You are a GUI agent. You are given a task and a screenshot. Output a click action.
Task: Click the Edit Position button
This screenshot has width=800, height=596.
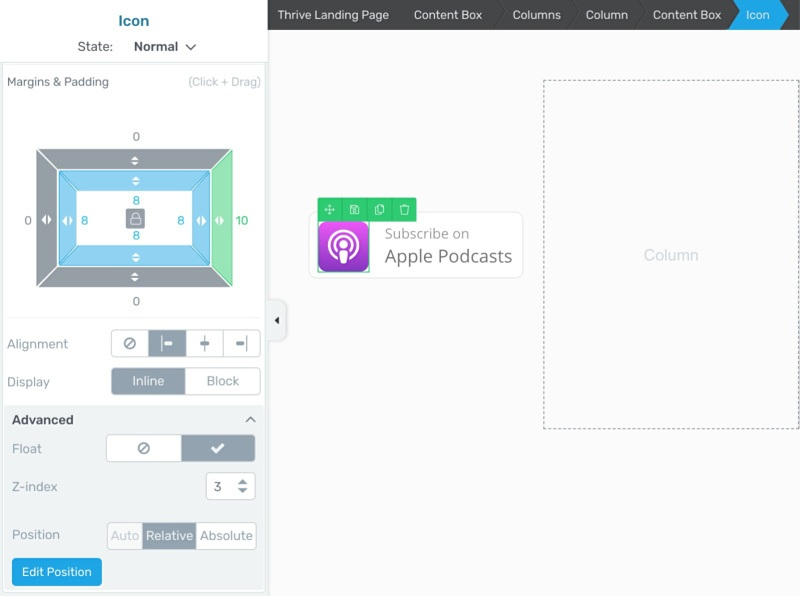(57, 572)
